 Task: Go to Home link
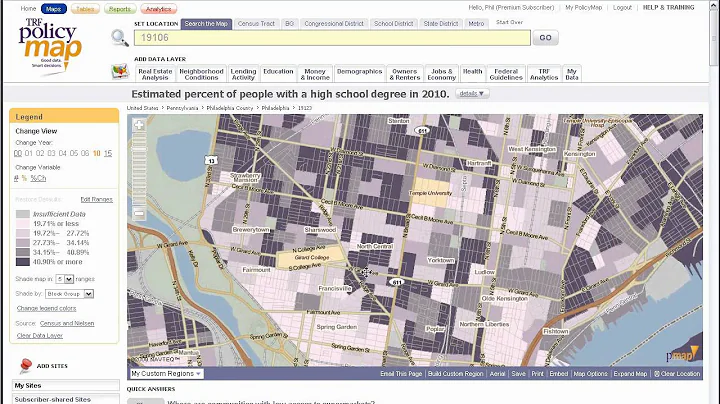pos(28,8)
